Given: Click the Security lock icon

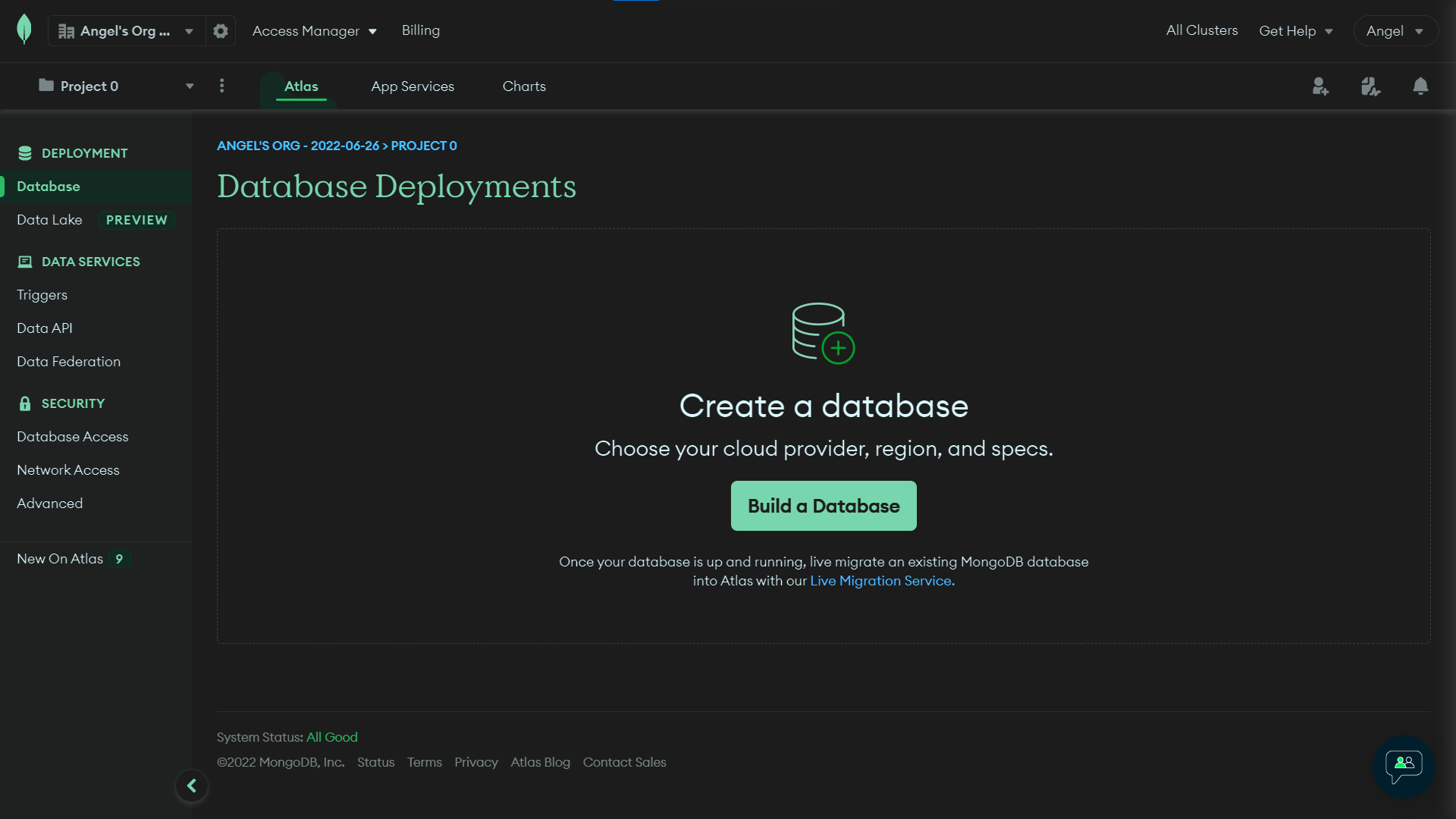Looking at the screenshot, I should tap(24, 403).
